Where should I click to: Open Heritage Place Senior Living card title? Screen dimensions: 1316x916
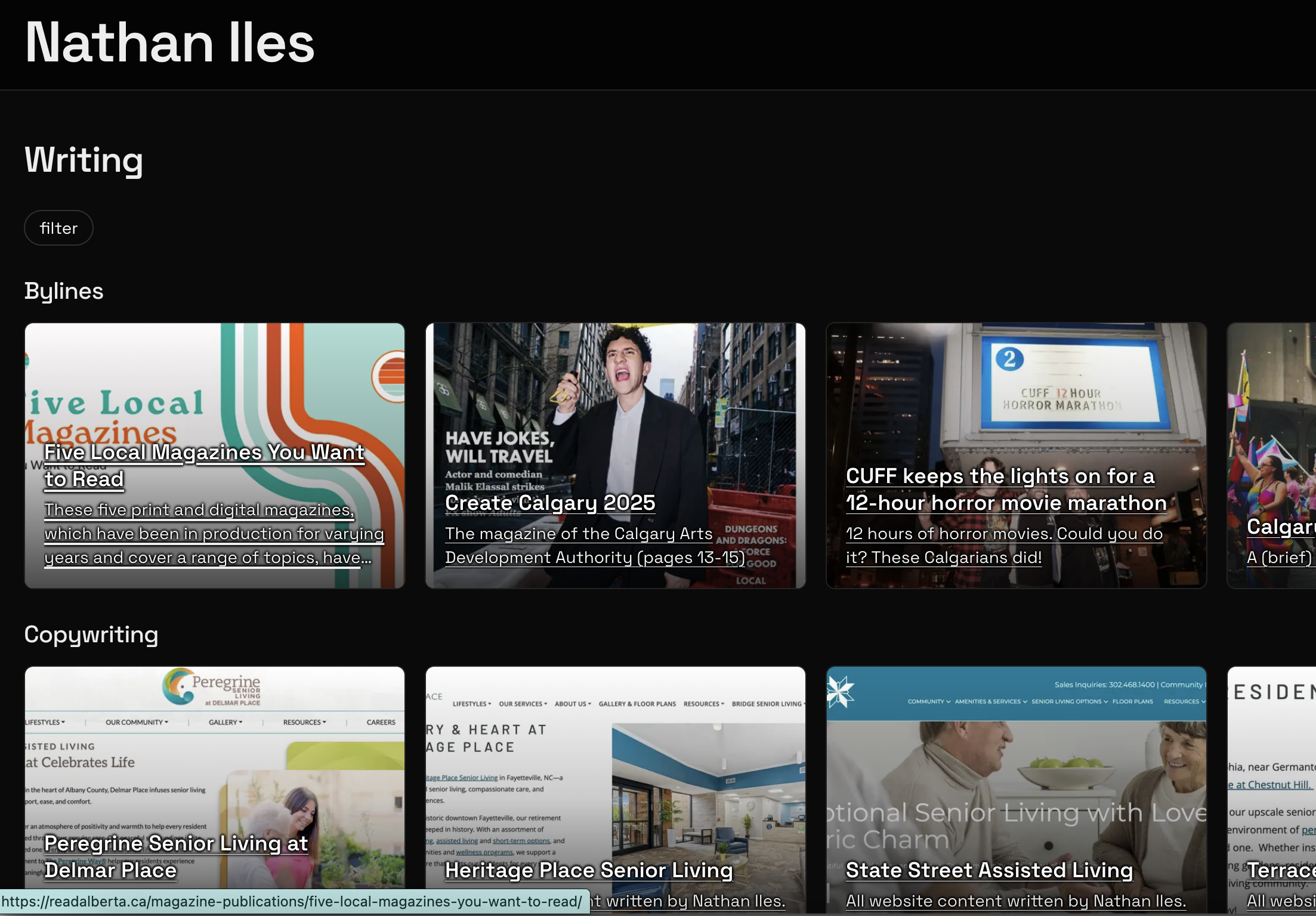pyautogui.click(x=588, y=870)
